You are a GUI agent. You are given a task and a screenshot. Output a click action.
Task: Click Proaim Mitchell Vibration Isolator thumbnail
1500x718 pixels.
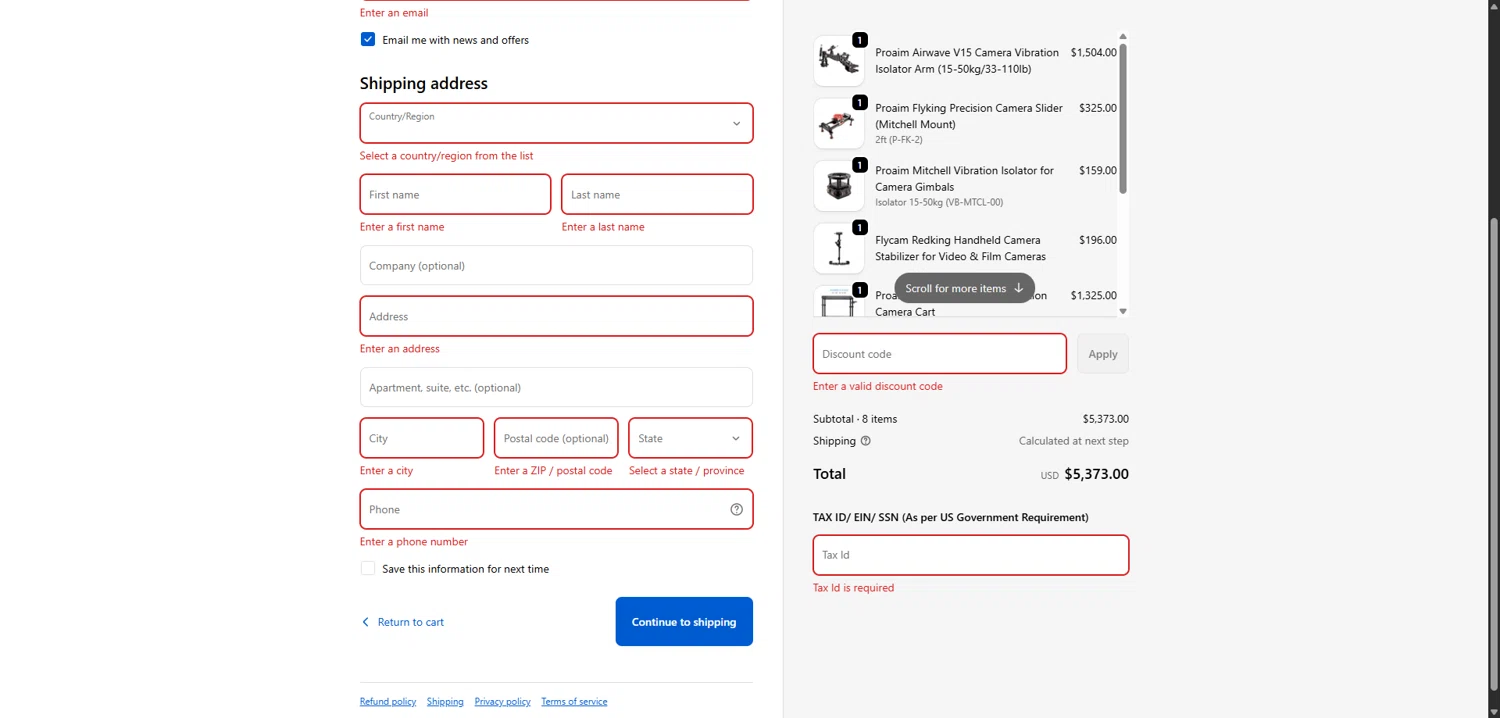click(839, 186)
